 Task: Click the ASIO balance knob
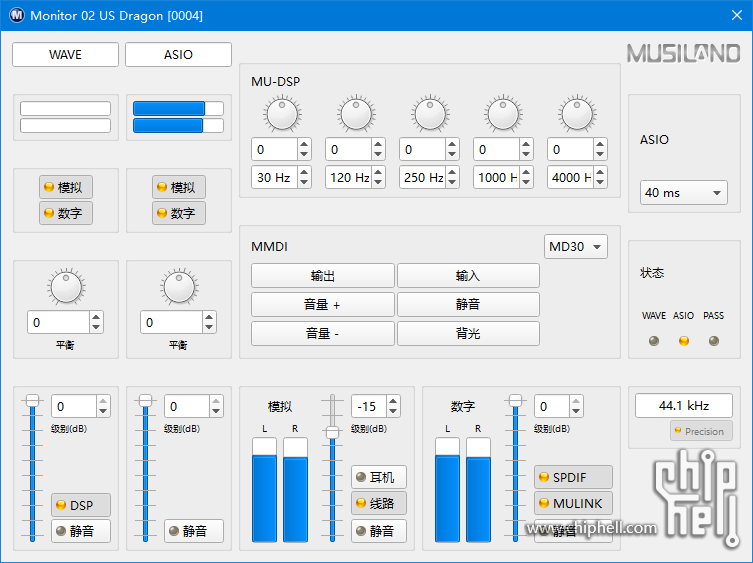tap(179, 287)
